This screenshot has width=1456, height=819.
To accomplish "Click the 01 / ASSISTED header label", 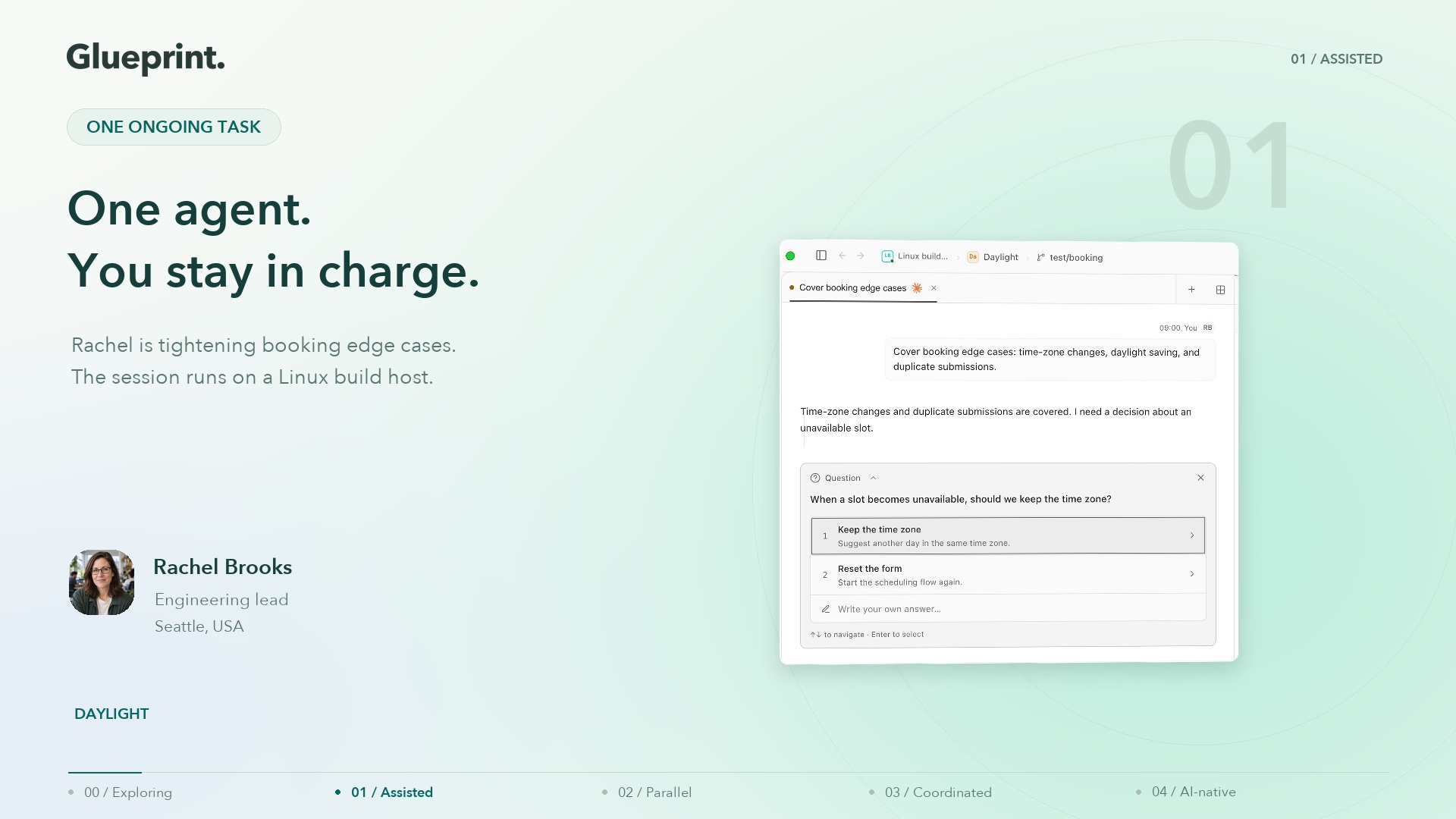I will (1336, 59).
